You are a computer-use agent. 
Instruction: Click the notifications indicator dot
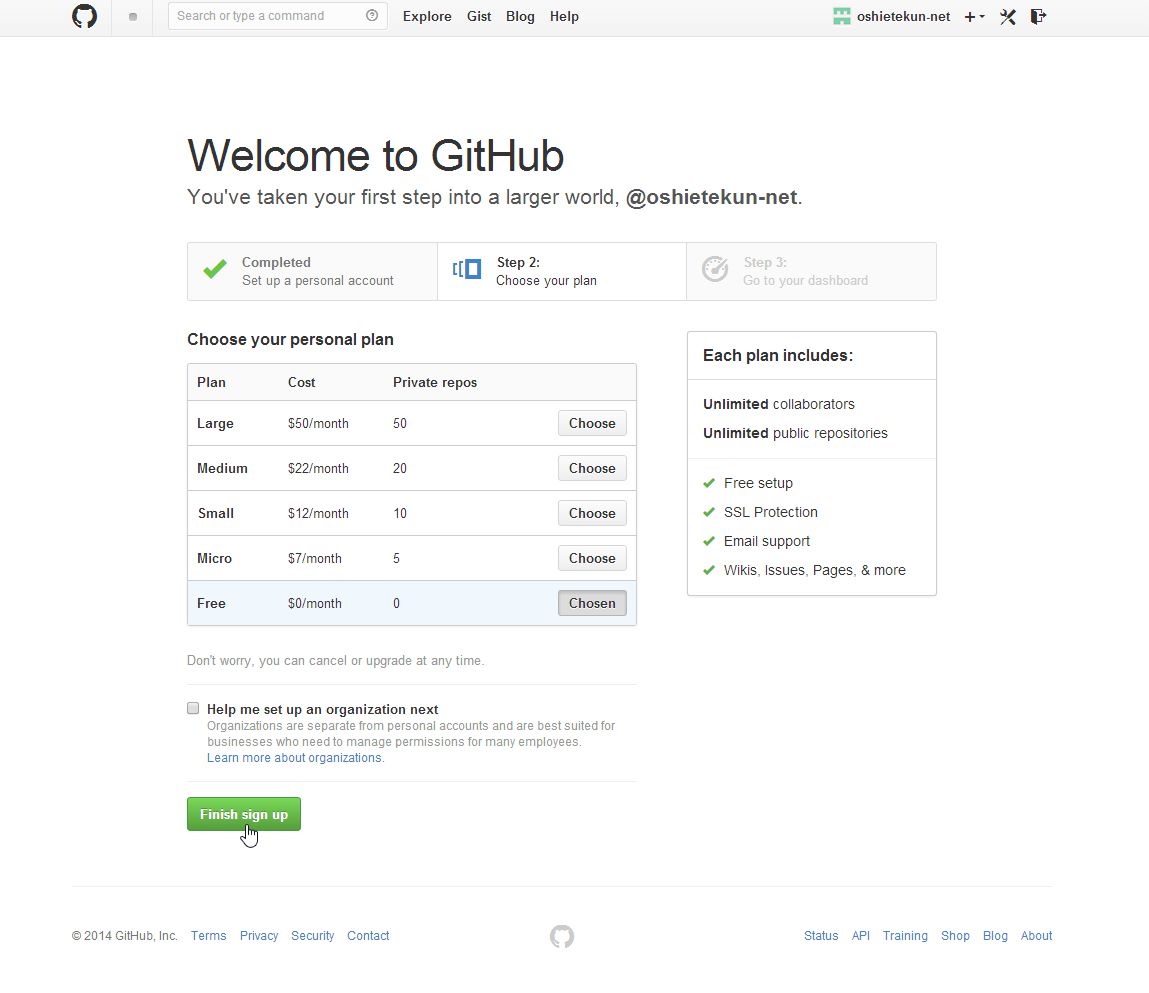(133, 17)
